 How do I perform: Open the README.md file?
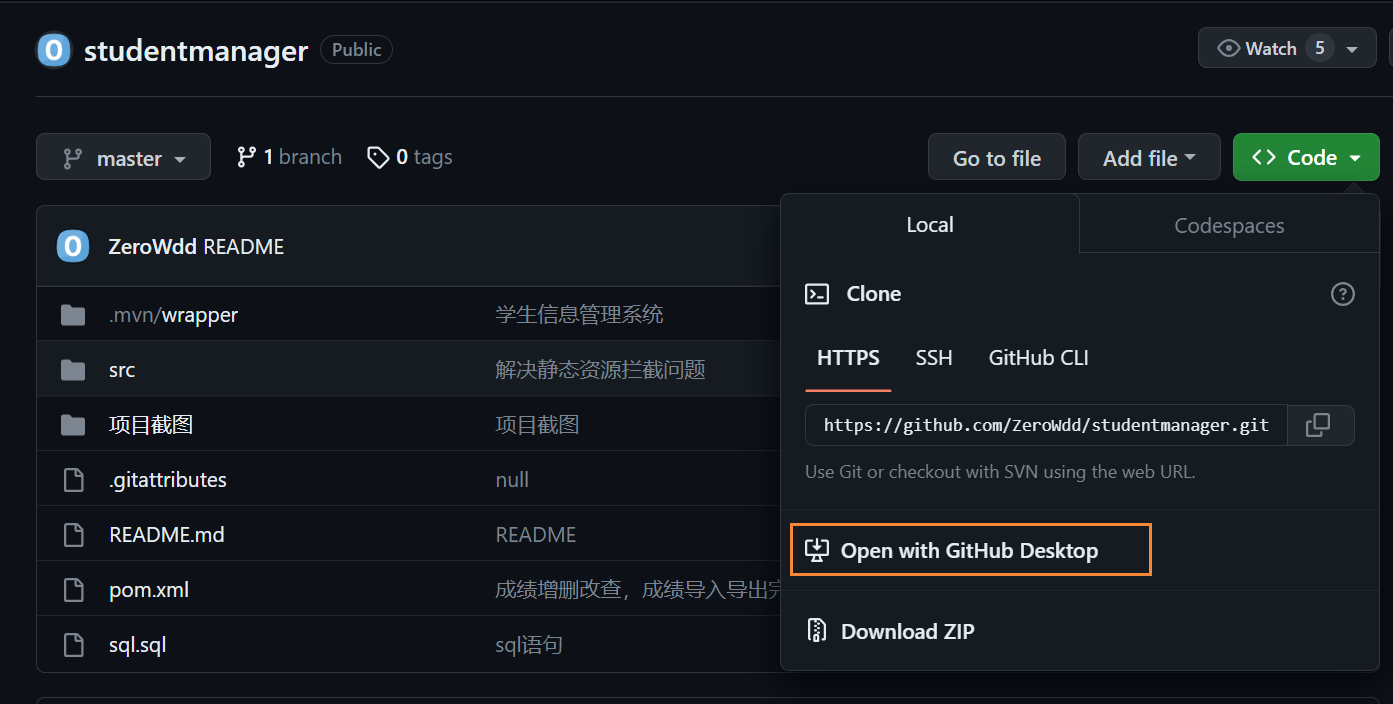(166, 535)
